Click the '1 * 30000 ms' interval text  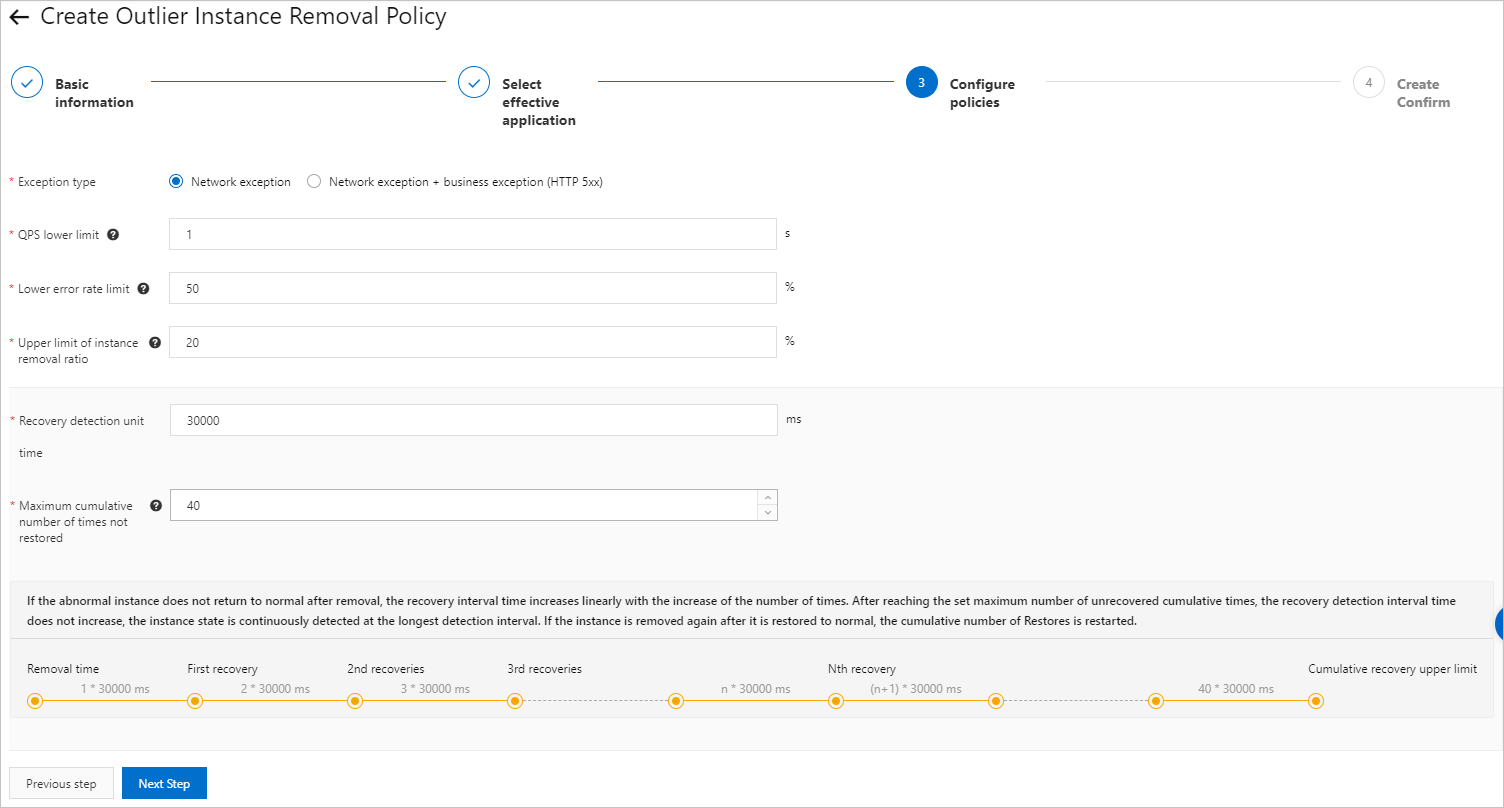click(115, 689)
